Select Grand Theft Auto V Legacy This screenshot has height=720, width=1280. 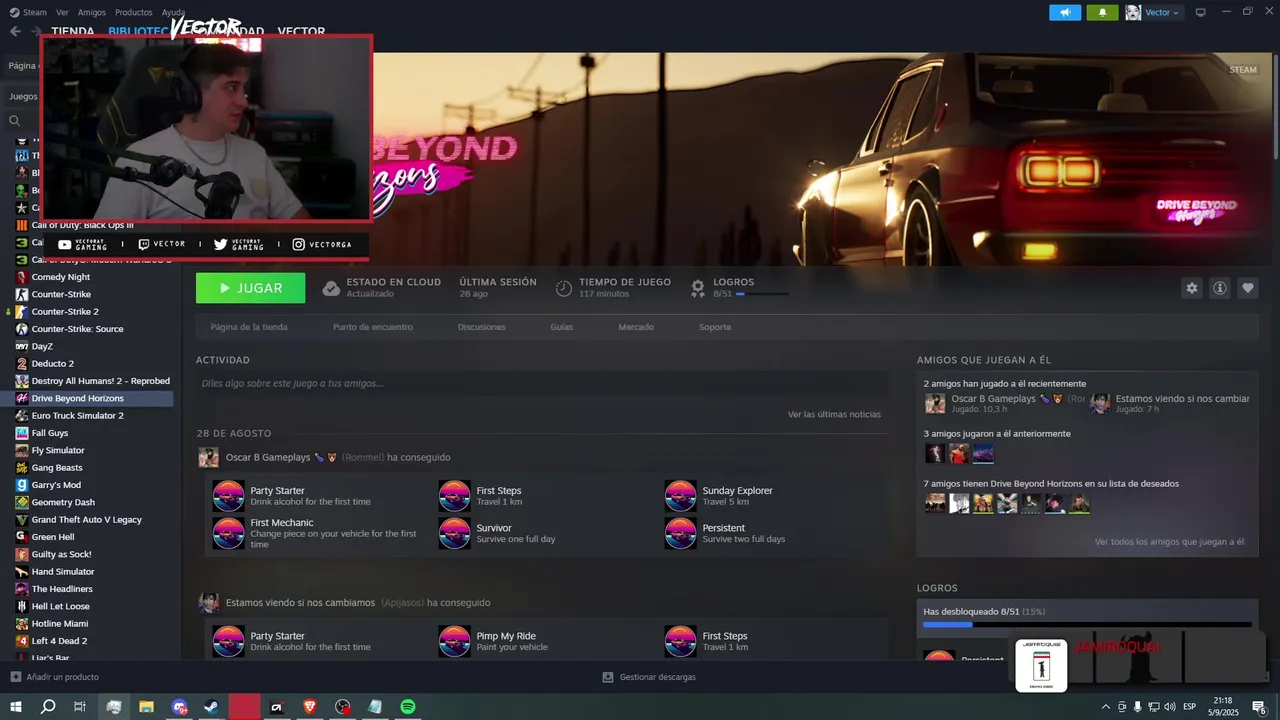pos(86,520)
